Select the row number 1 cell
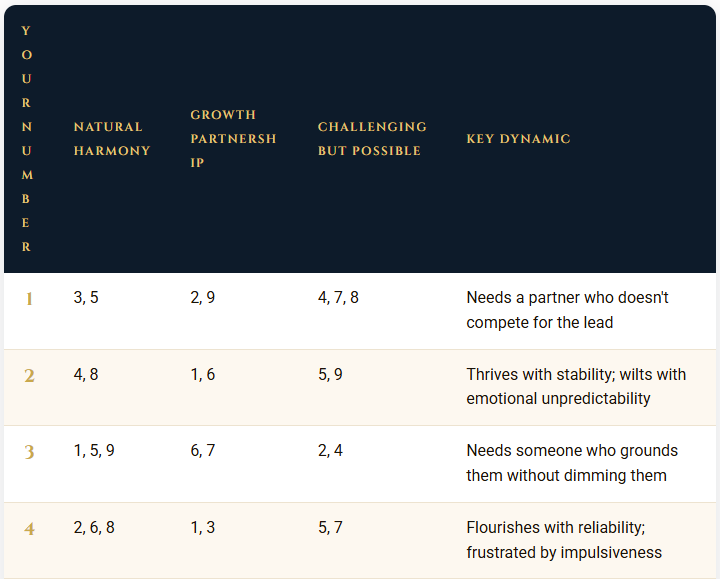Viewport: 720px width, 579px height. [29, 299]
